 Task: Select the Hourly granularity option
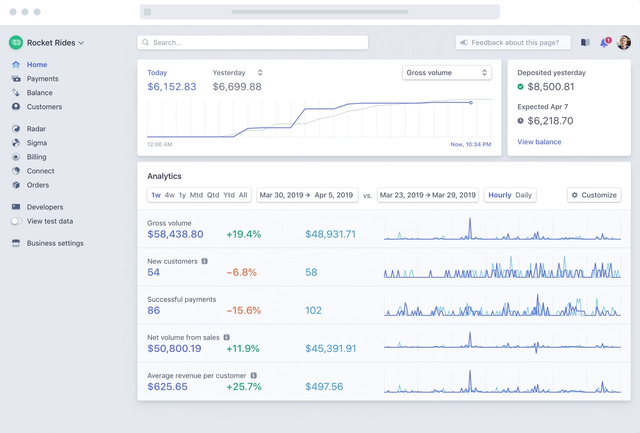coord(500,195)
